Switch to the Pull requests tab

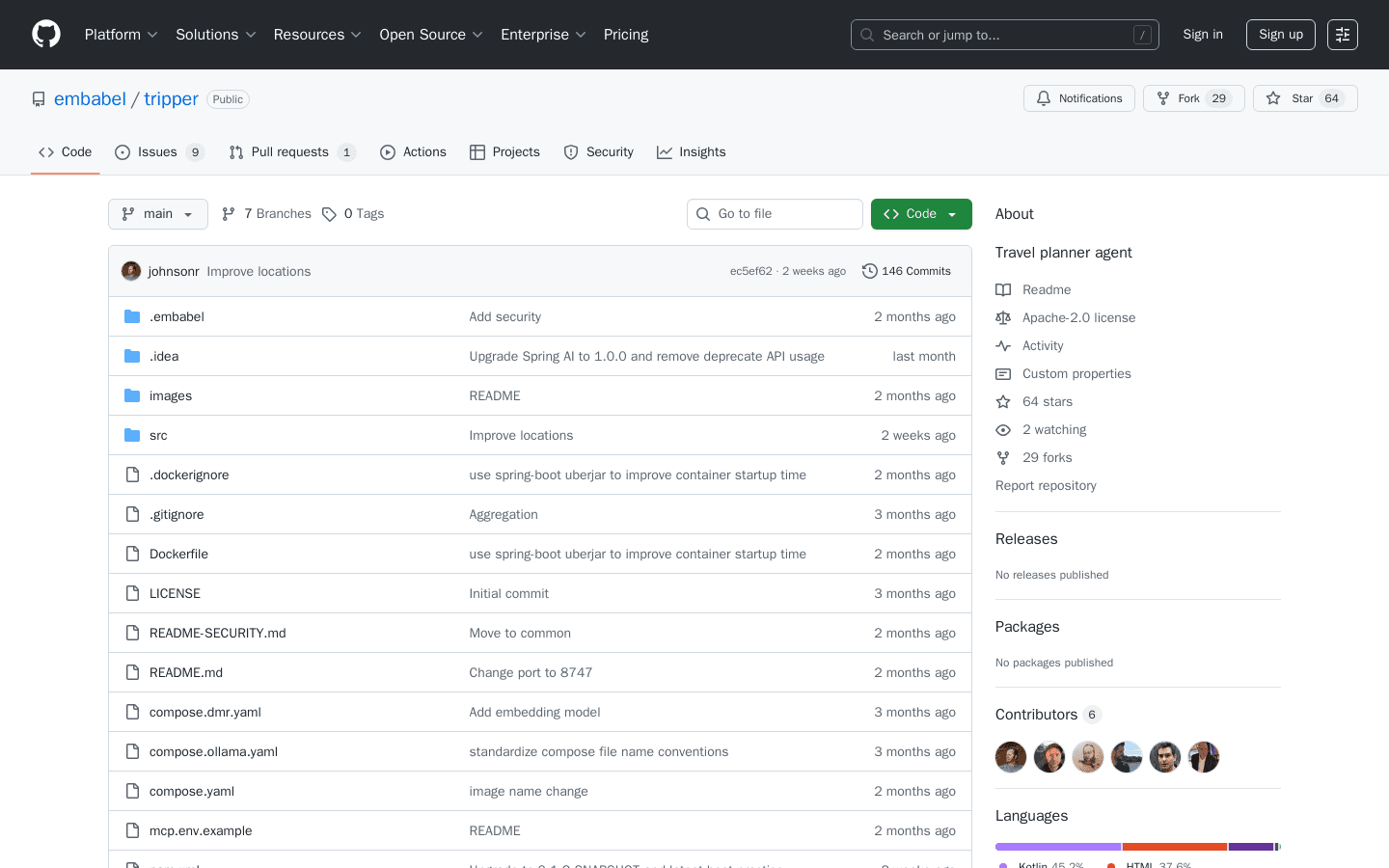click(288, 151)
